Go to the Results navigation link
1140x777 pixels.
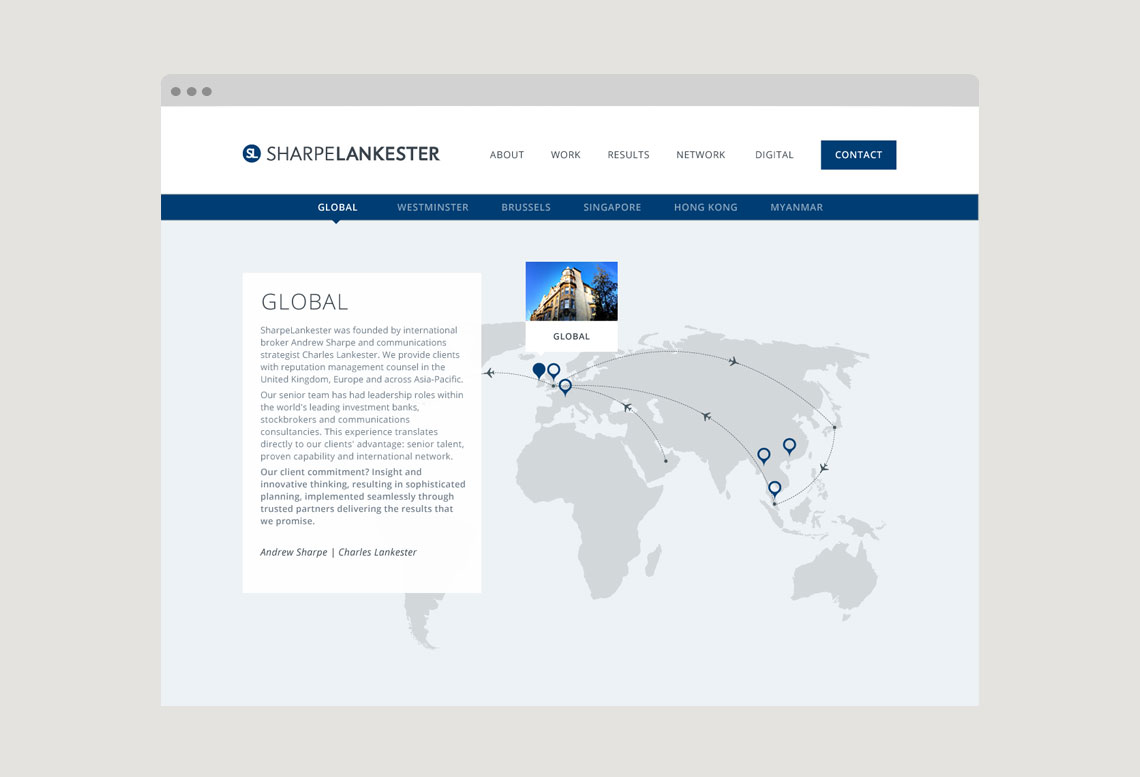(628, 155)
